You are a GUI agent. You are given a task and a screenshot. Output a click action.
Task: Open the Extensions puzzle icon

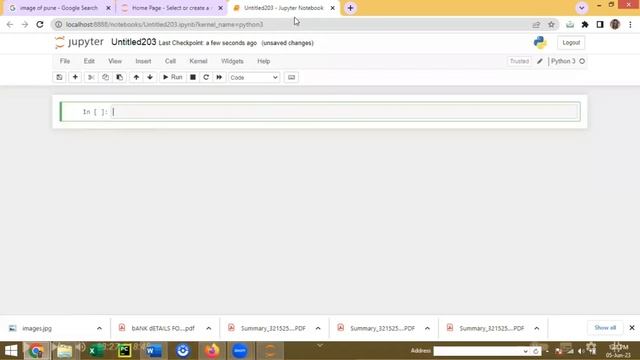coord(585,24)
